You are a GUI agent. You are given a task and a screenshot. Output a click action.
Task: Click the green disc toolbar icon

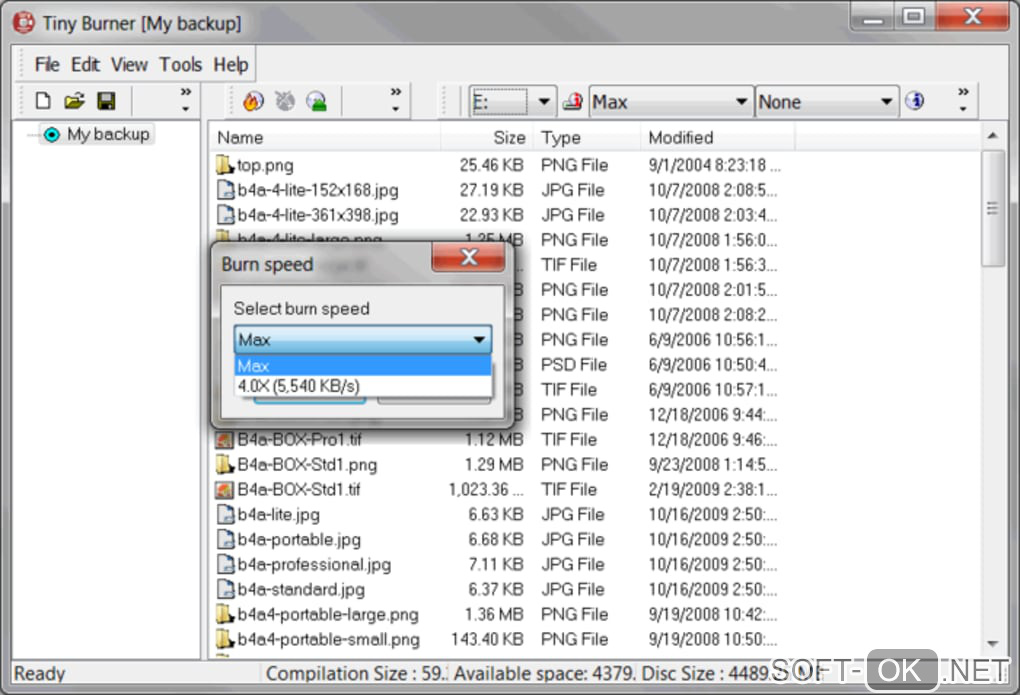click(x=317, y=101)
